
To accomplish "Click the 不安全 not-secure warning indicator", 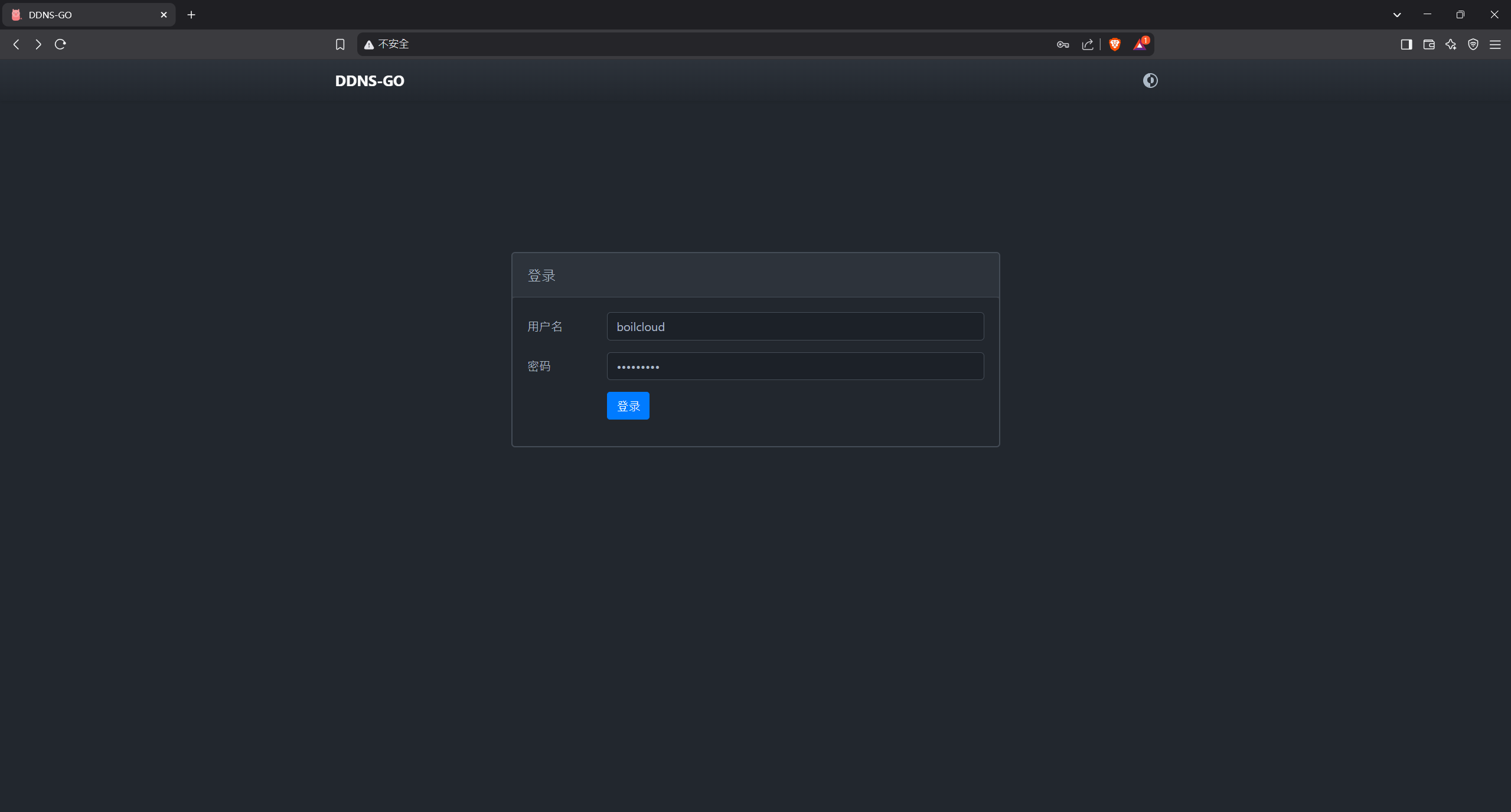I will [387, 44].
